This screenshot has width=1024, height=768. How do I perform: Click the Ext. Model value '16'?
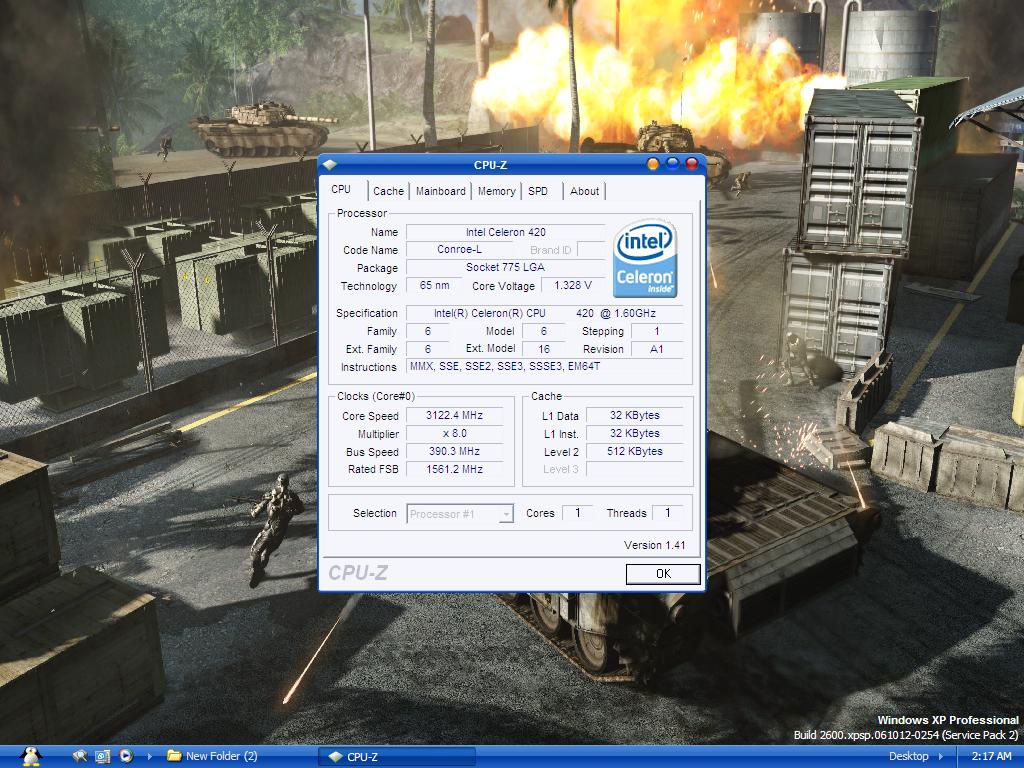pyautogui.click(x=544, y=349)
